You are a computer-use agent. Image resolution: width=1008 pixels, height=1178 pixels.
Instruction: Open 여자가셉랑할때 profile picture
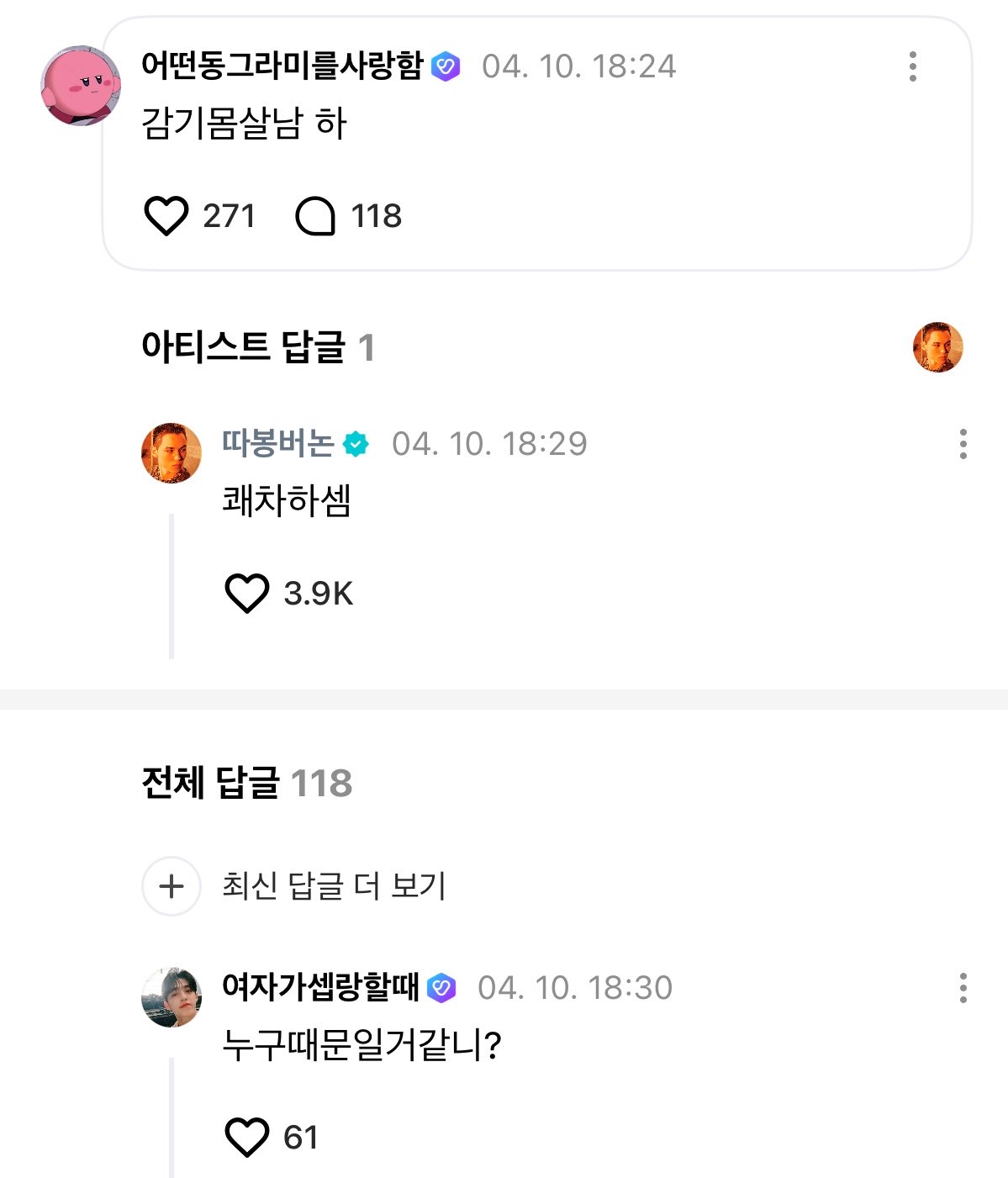(x=172, y=996)
